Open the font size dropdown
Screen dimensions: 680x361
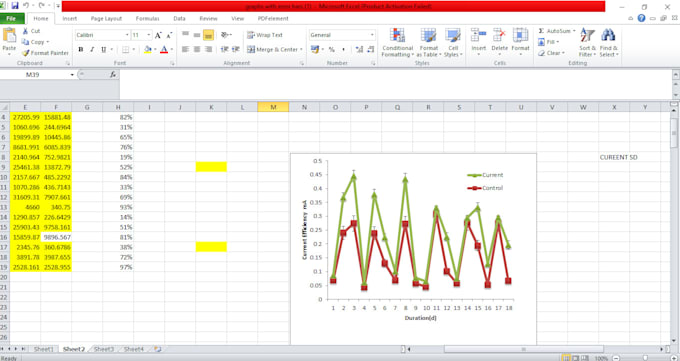(149, 35)
